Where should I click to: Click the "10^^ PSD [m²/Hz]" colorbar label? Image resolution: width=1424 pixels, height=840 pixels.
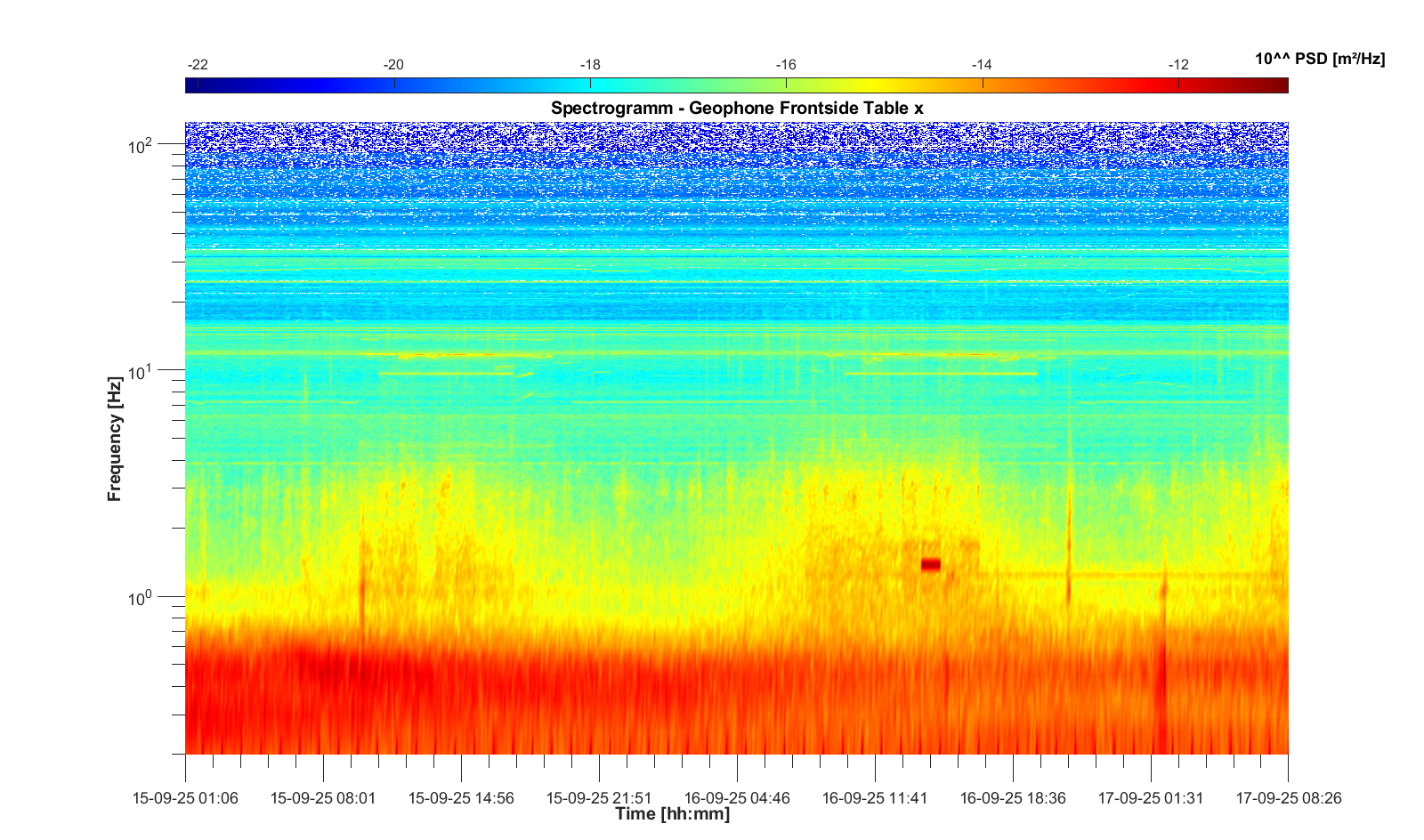1319,59
